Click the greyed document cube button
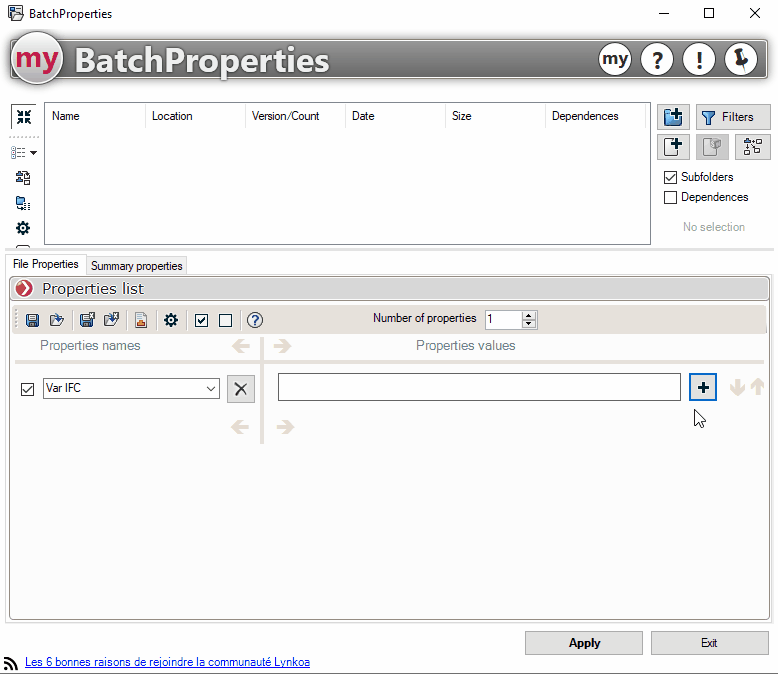The height and width of the screenshot is (674, 778). tap(712, 147)
